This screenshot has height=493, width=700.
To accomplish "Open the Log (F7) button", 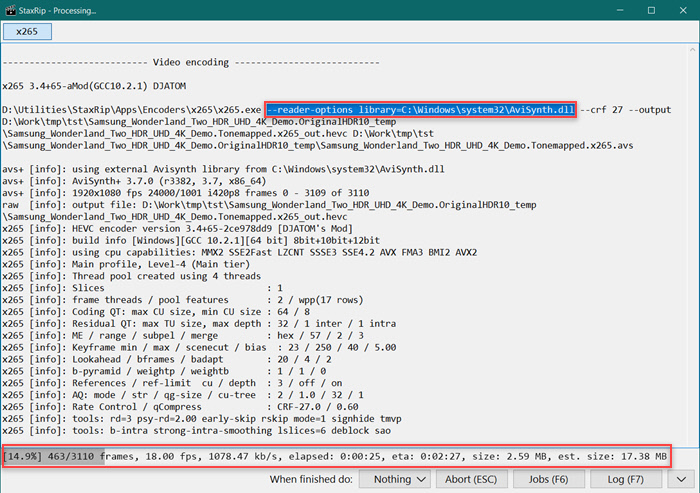I will pyautogui.click(x=625, y=479).
